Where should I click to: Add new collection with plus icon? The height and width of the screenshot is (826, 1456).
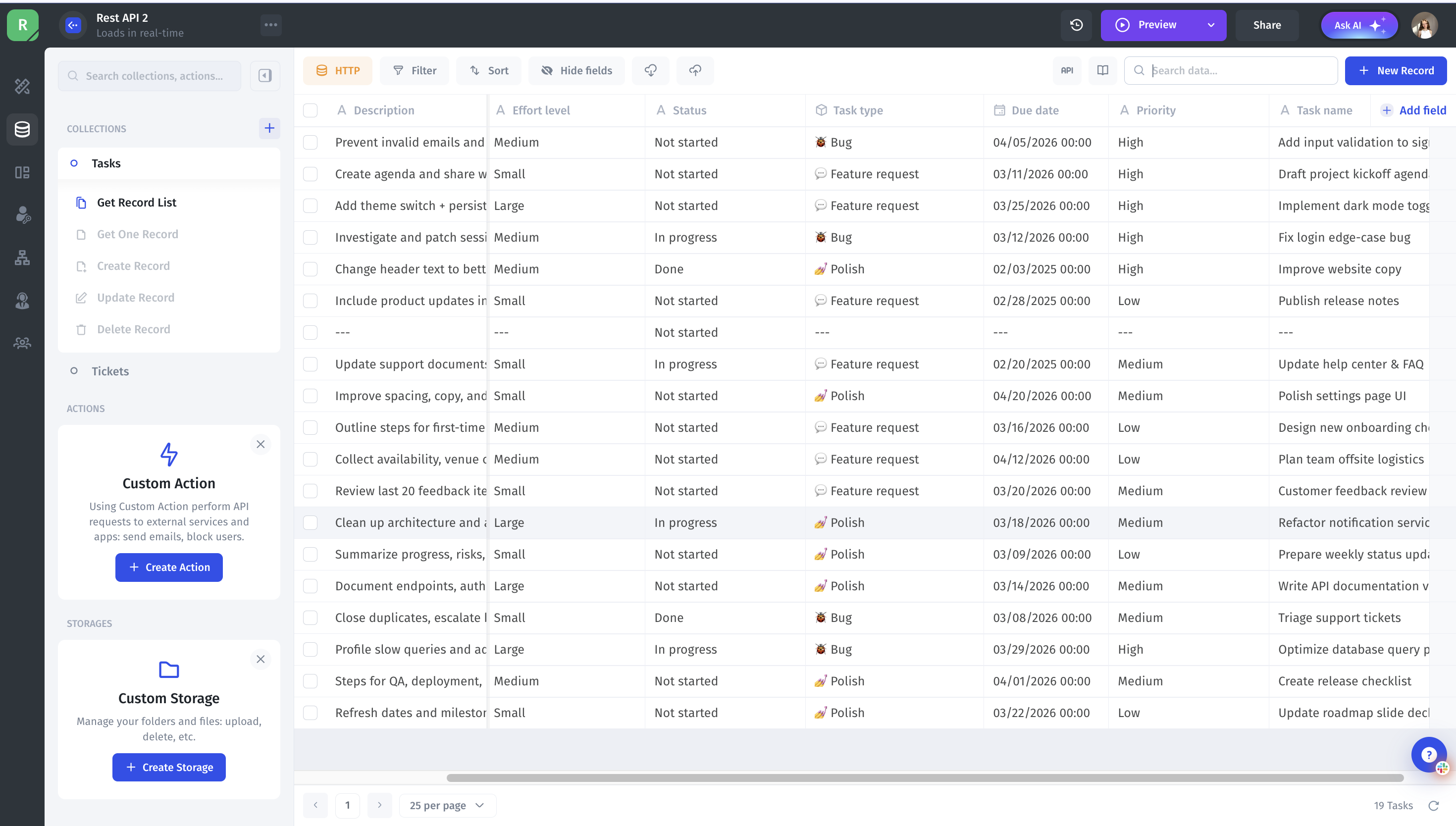[269, 128]
